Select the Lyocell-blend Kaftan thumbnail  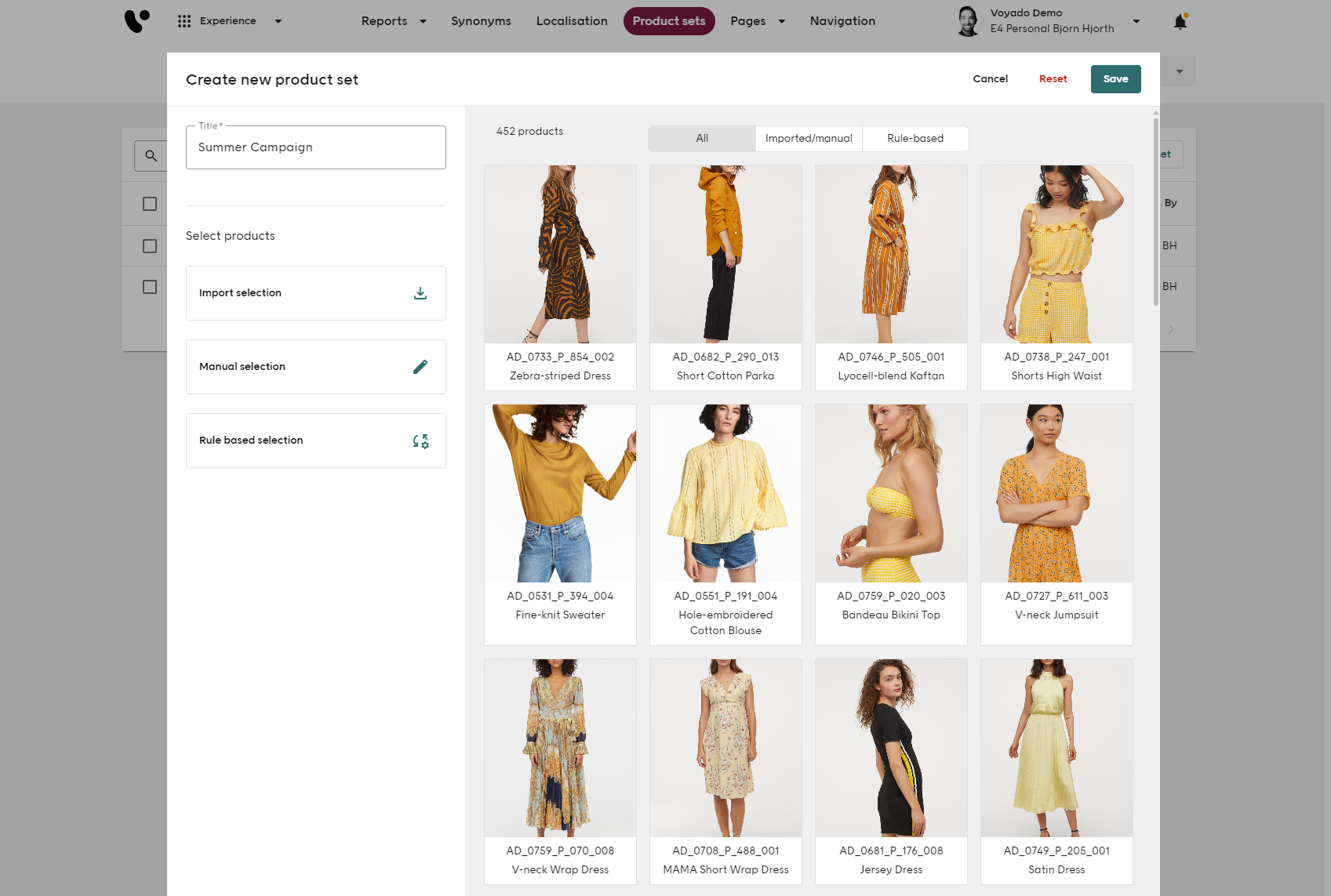point(891,254)
